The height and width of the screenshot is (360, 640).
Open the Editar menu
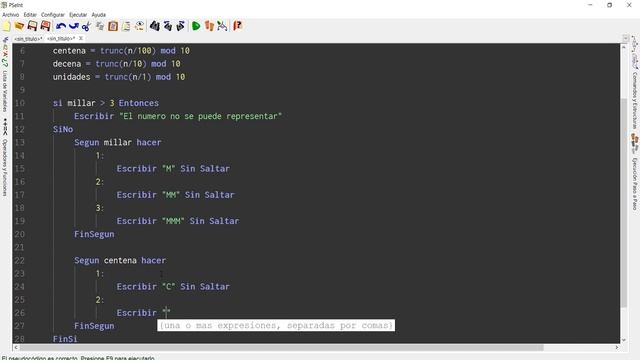[30, 15]
